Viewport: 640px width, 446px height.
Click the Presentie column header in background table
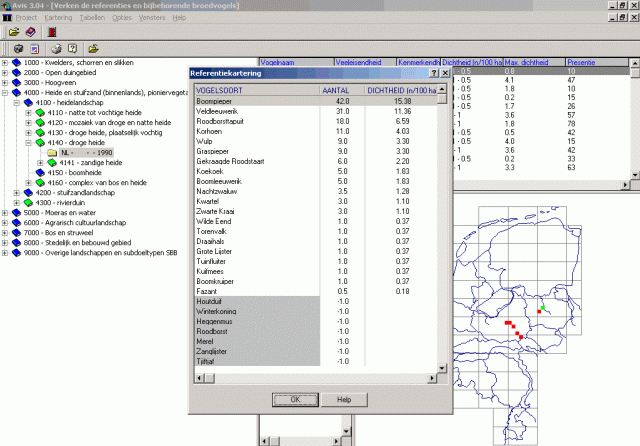597,62
